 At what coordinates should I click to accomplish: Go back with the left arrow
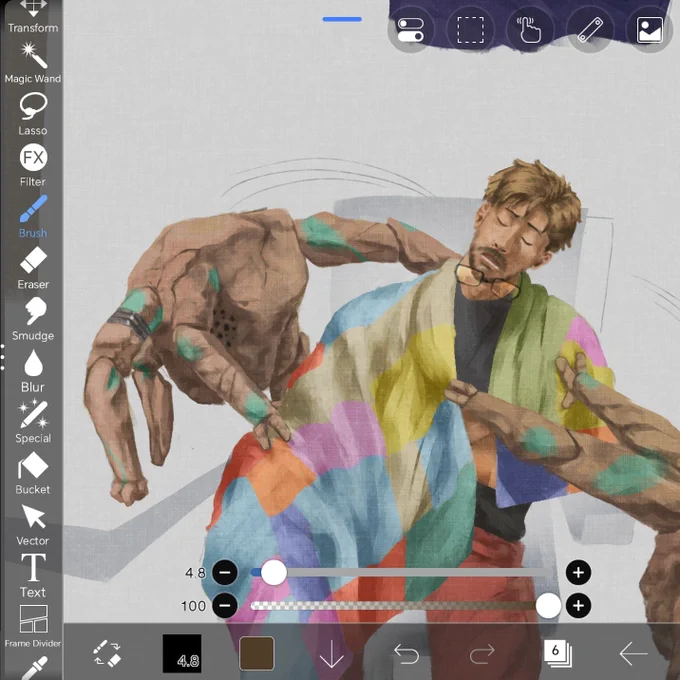click(x=633, y=654)
